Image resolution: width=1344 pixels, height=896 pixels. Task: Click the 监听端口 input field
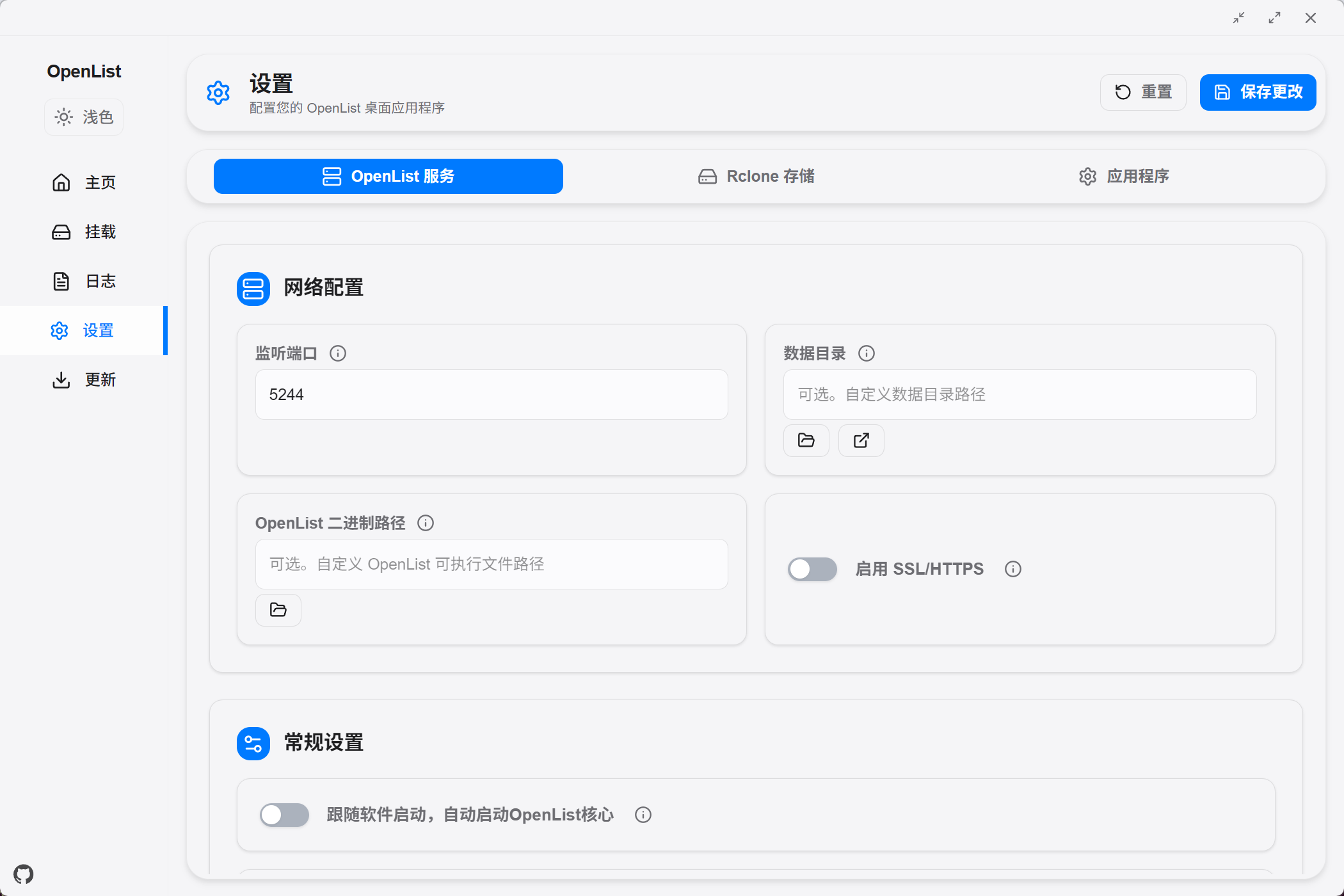tap(492, 395)
